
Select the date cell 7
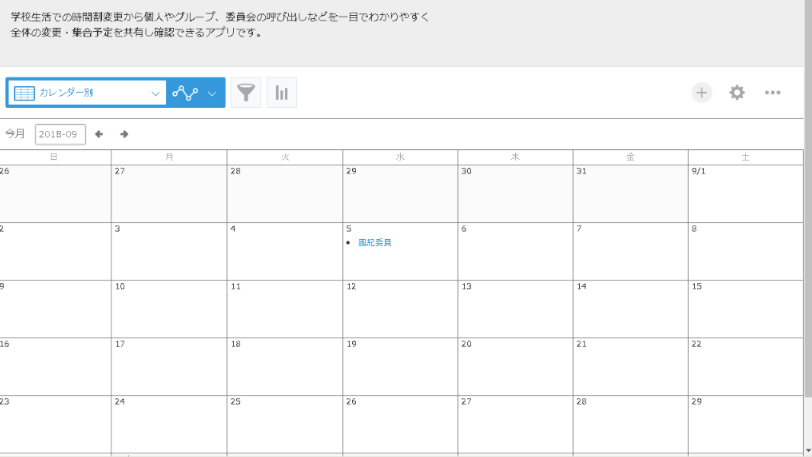[x=630, y=252]
